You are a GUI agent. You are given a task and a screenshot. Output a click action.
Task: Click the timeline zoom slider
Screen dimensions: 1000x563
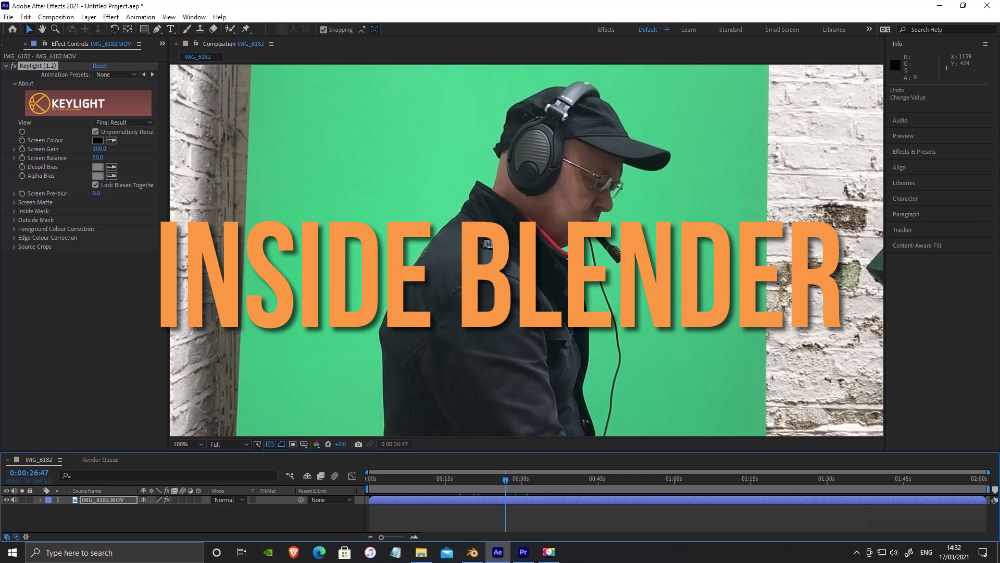pos(381,537)
